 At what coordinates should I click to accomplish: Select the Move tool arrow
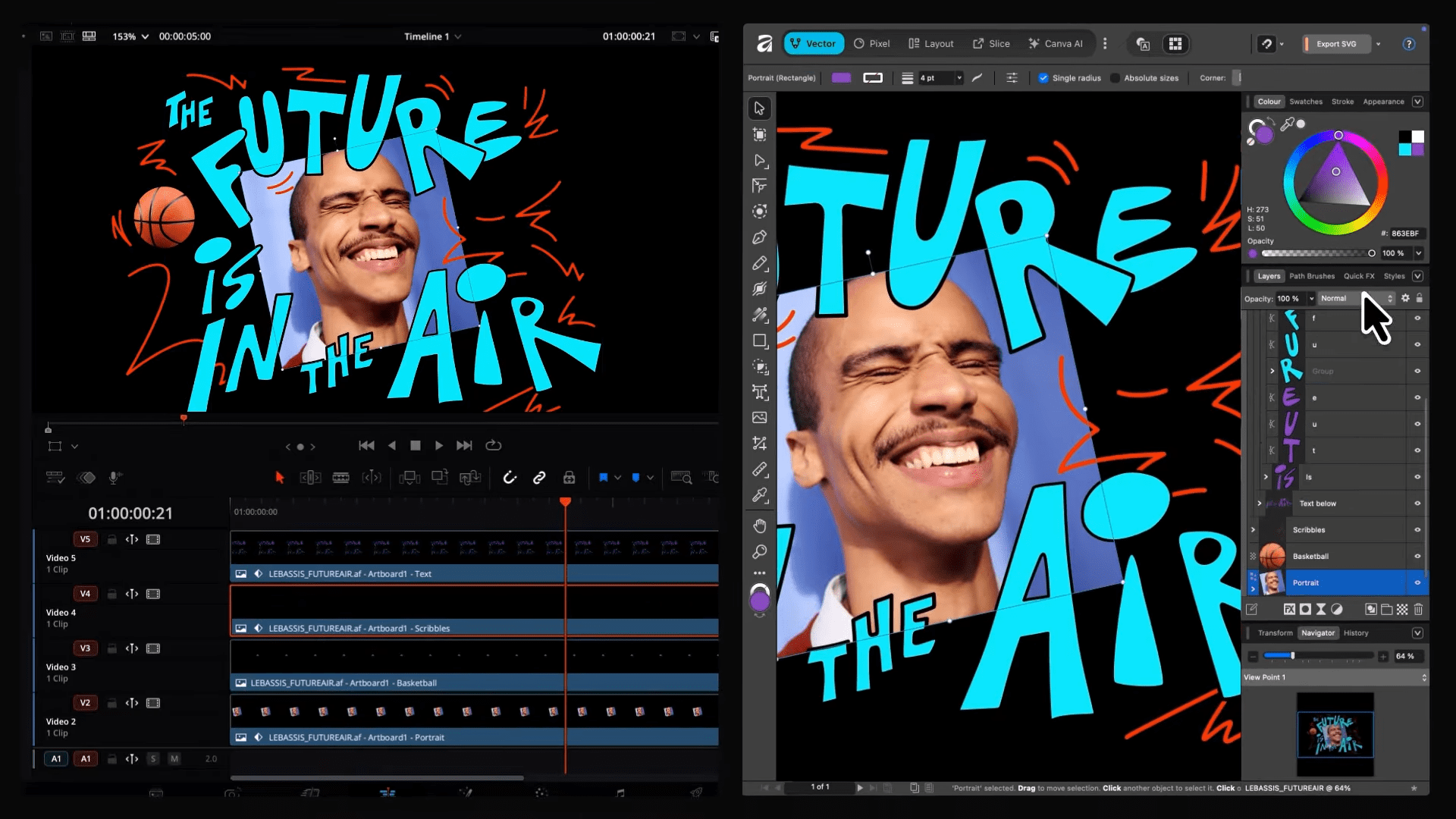coord(759,108)
